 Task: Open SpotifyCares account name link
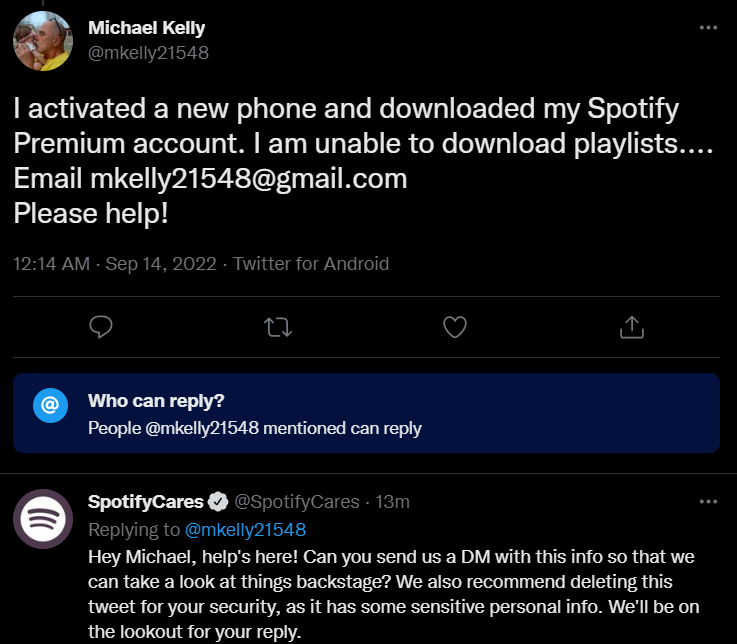146,501
